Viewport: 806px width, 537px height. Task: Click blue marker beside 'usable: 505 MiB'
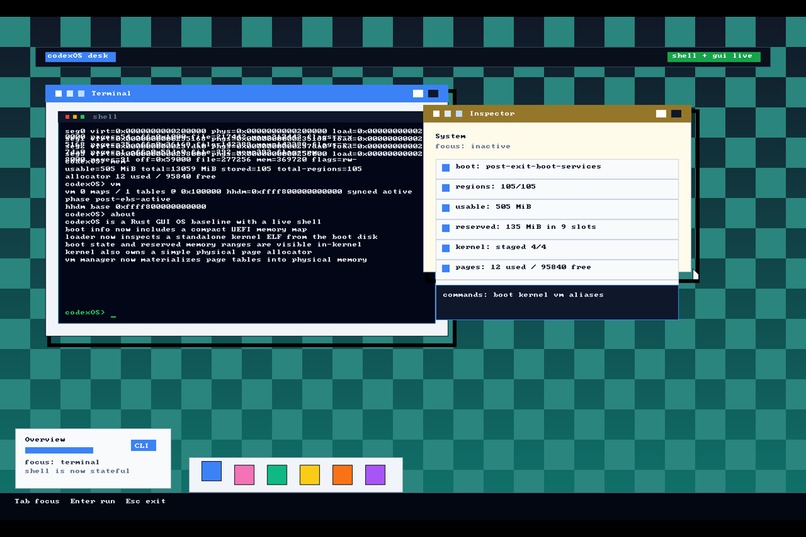(446, 208)
